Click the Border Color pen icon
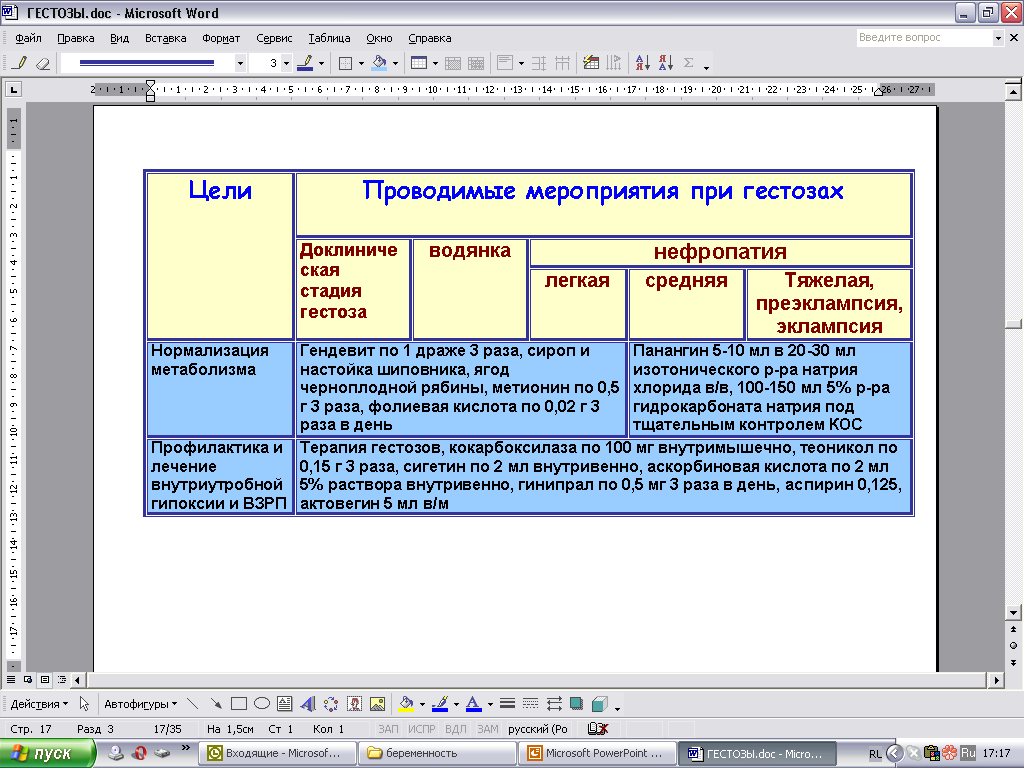This screenshot has height=768, width=1024. point(305,63)
